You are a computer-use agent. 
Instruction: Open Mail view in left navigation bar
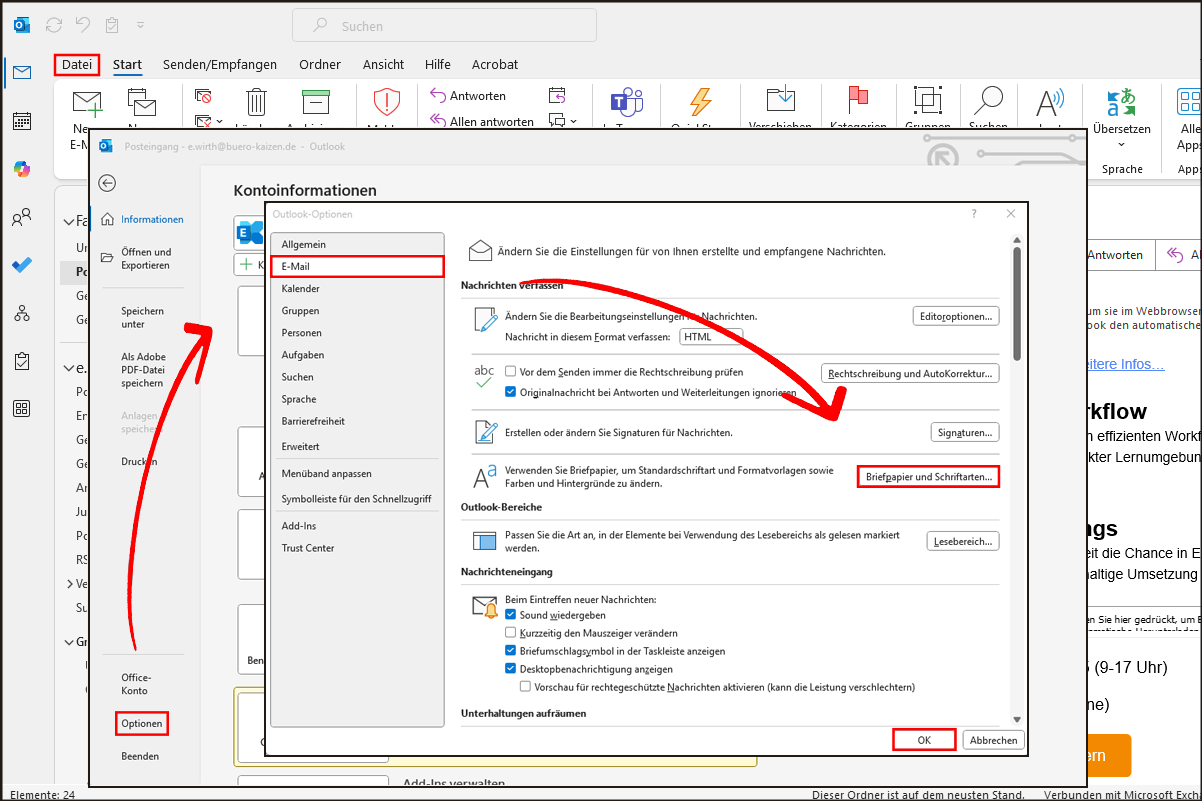[x=22, y=72]
